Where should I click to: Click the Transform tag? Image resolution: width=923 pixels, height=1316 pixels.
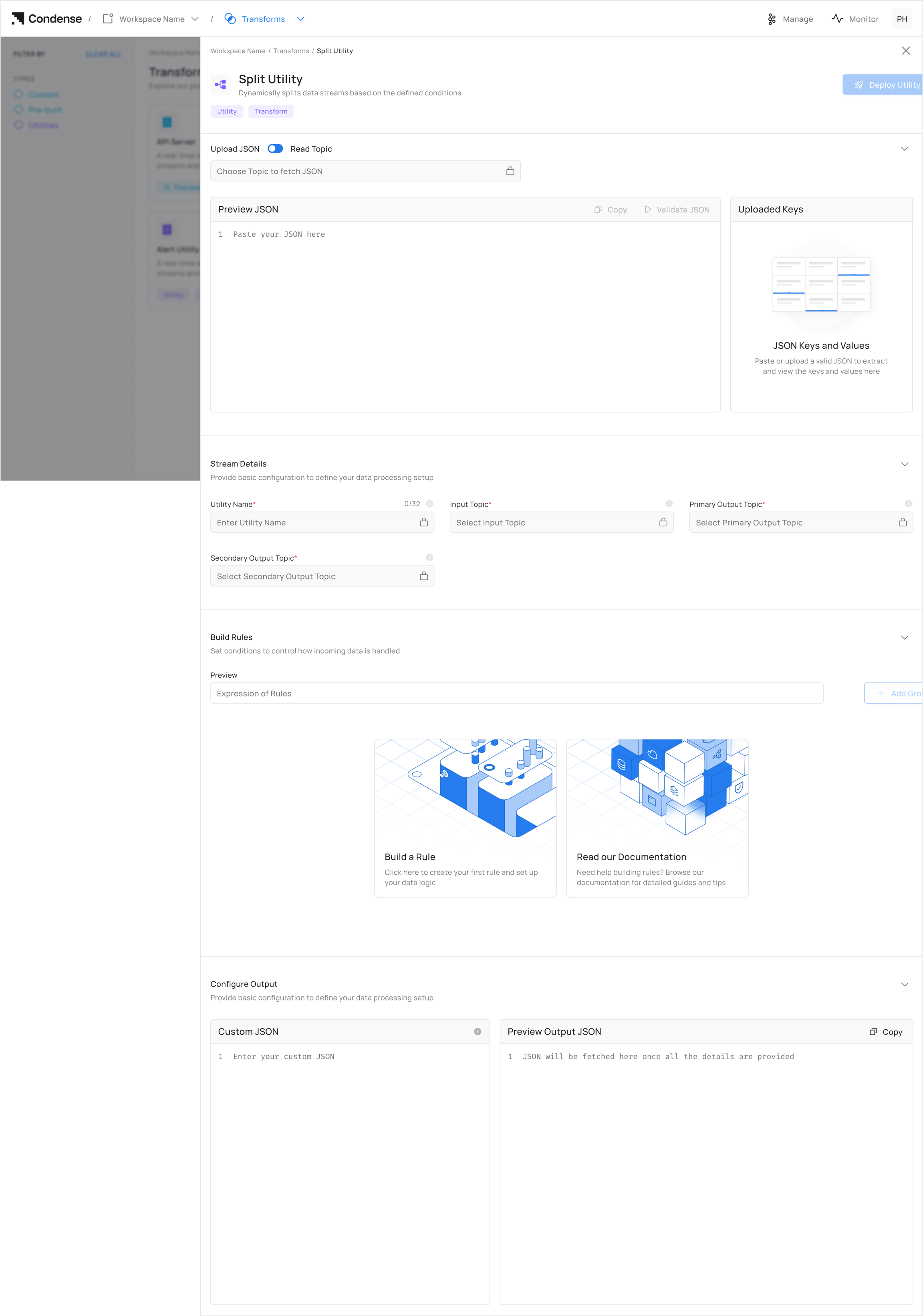tap(271, 111)
